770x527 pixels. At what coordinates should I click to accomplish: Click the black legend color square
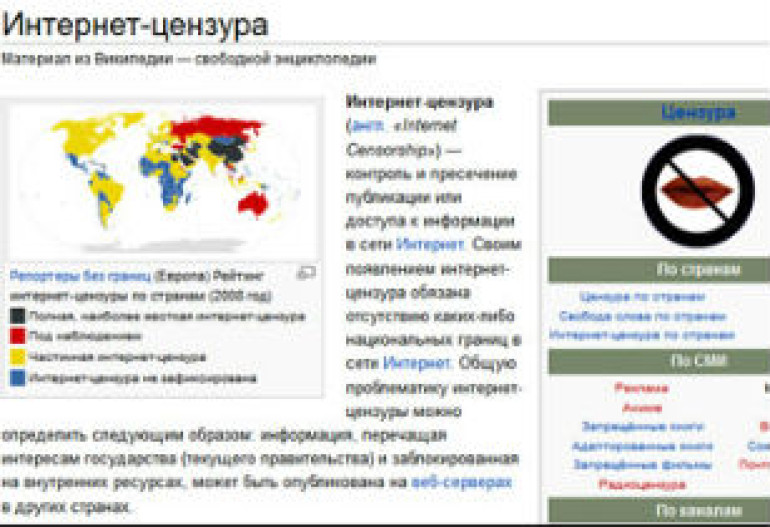coord(18,316)
